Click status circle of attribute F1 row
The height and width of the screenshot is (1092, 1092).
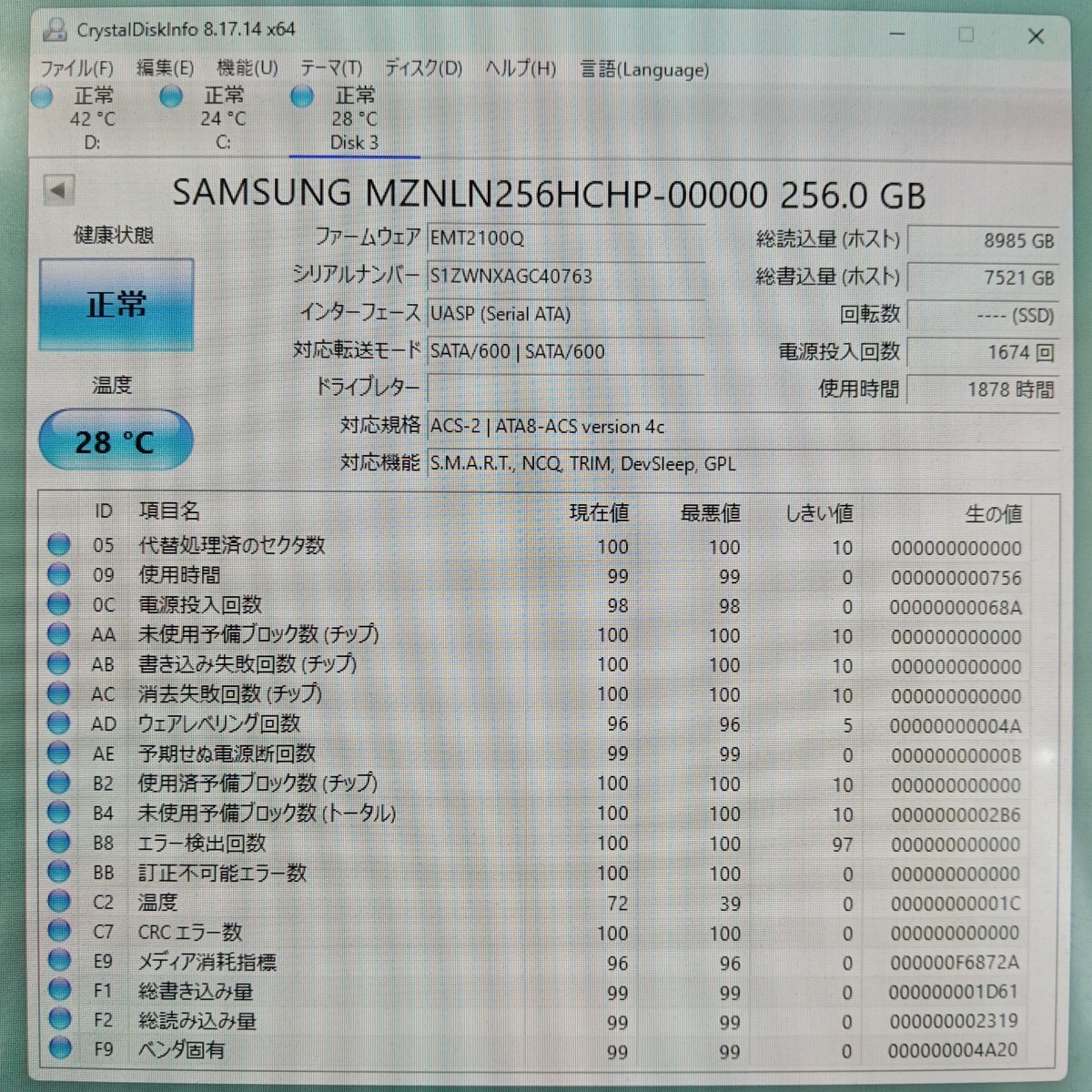pyautogui.click(x=59, y=990)
